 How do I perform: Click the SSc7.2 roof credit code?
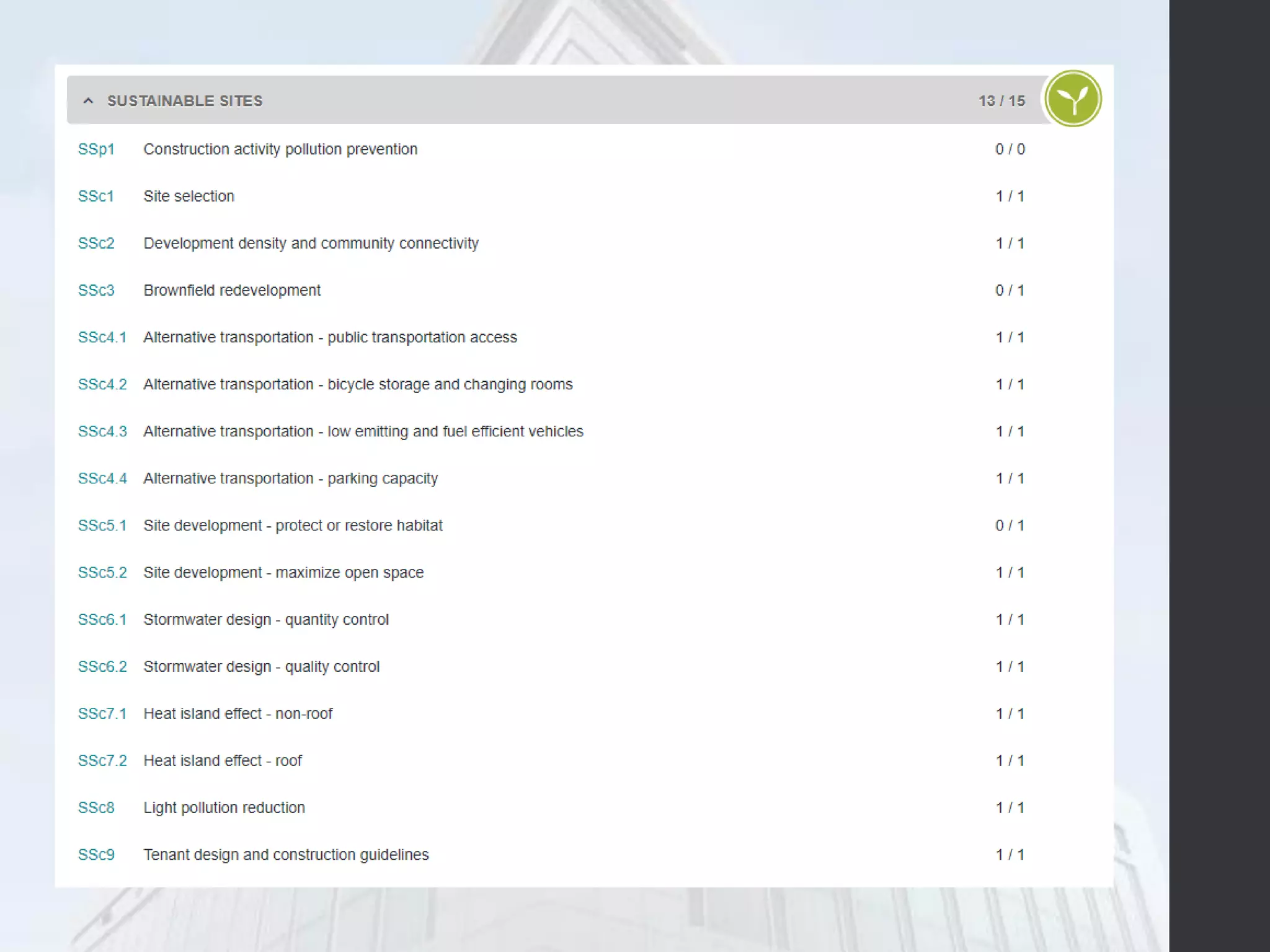tap(102, 761)
